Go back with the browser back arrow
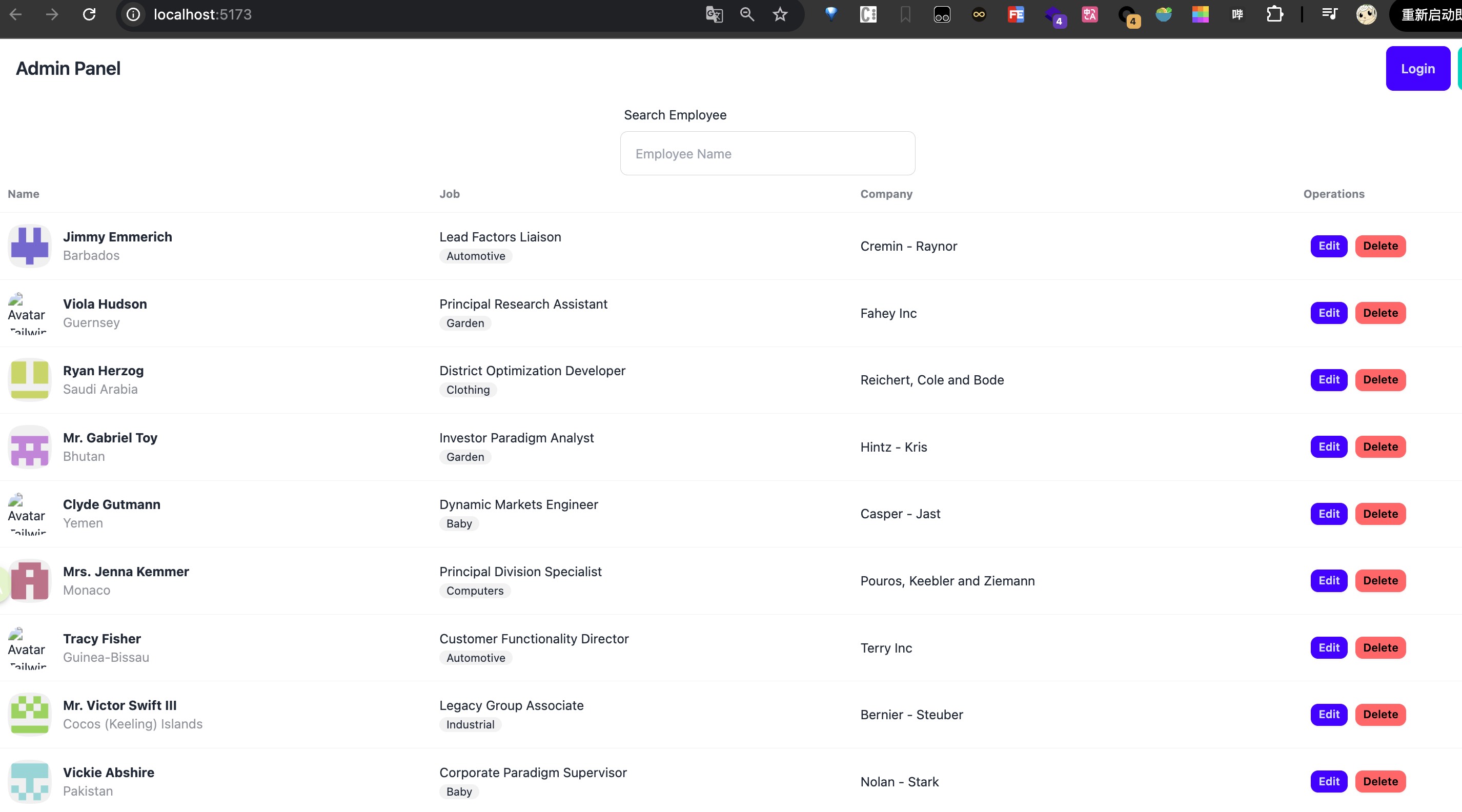Viewport: 1462px width, 812px height. tap(16, 14)
